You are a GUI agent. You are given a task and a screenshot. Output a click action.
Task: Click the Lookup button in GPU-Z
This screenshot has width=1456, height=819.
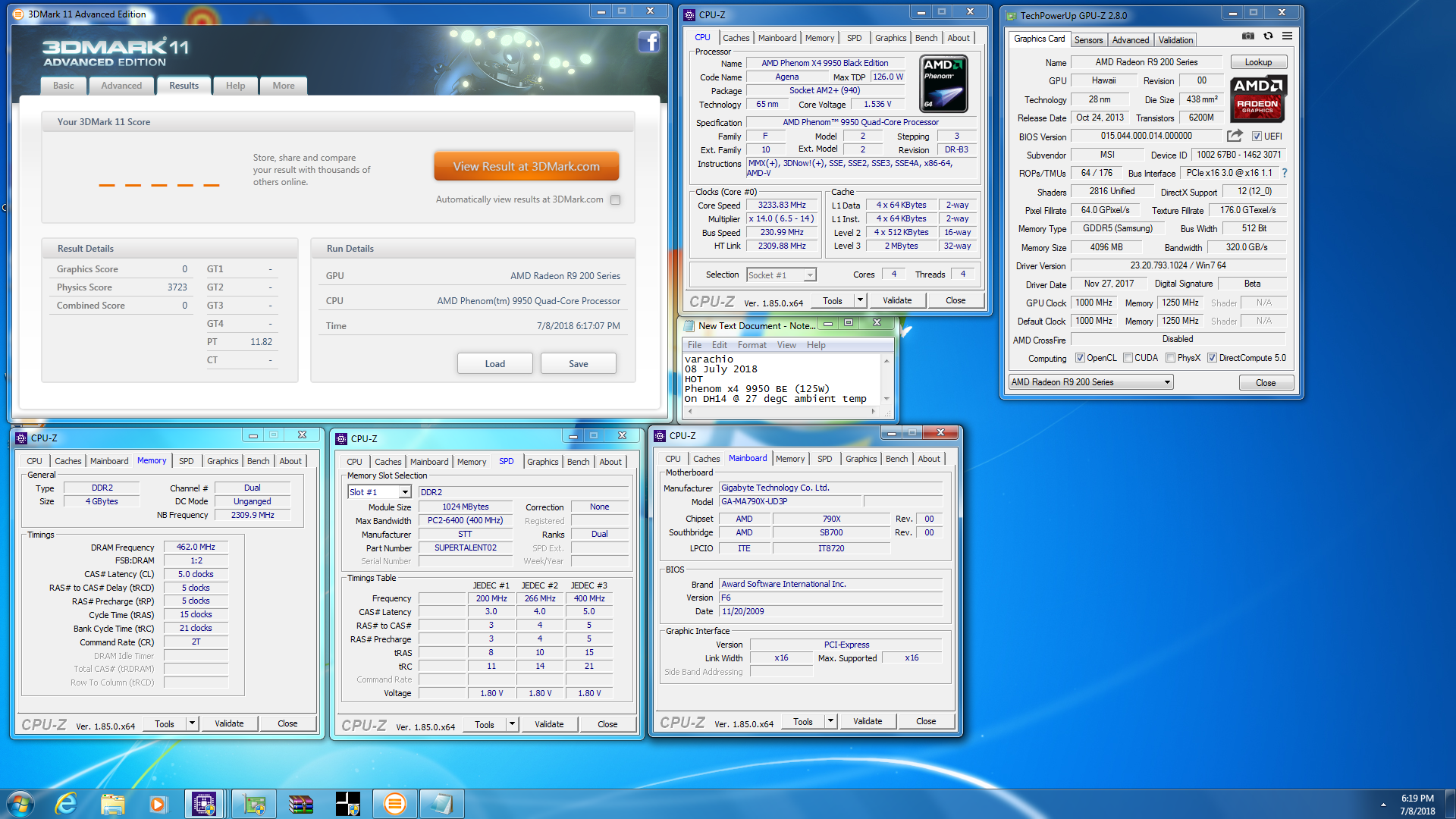pyautogui.click(x=1258, y=62)
